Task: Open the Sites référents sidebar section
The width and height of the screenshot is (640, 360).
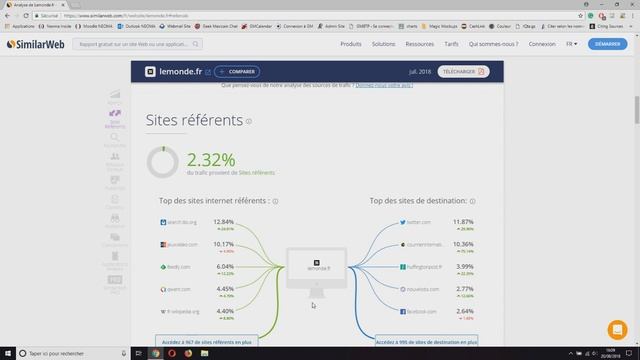Action: 115,119
